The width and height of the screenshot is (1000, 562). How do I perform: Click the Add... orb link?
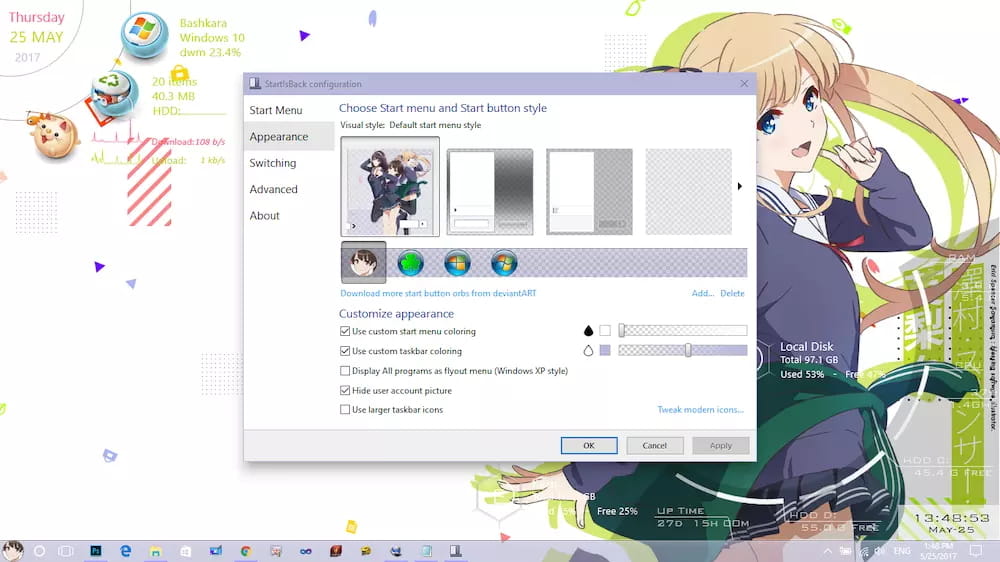point(702,293)
